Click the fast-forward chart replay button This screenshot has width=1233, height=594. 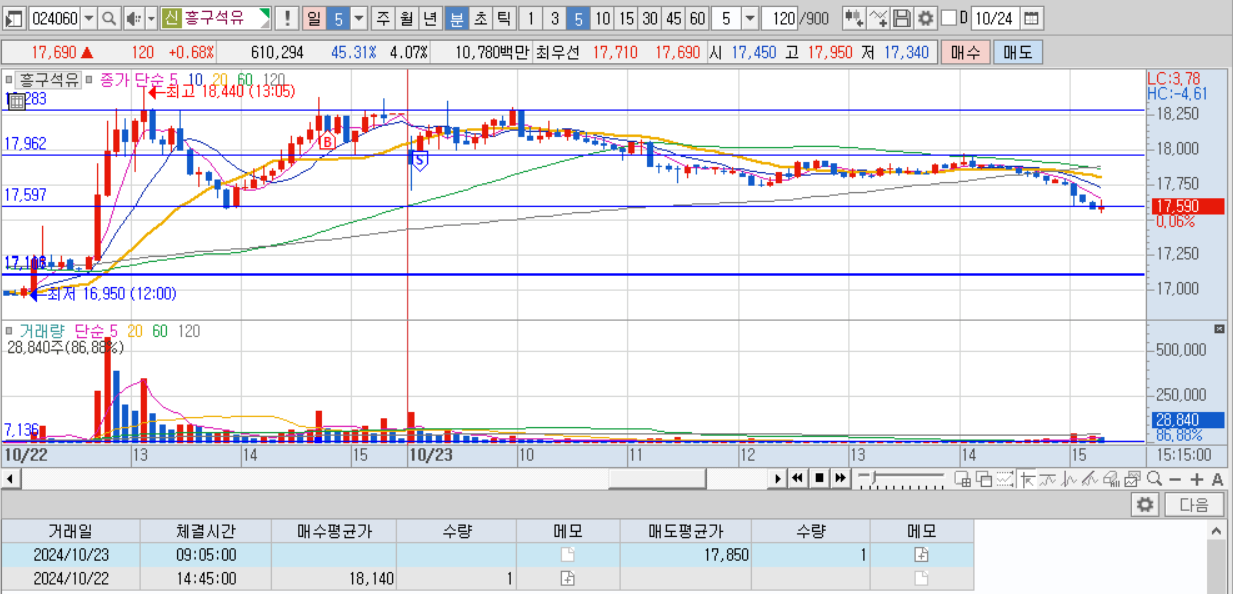tap(840, 478)
